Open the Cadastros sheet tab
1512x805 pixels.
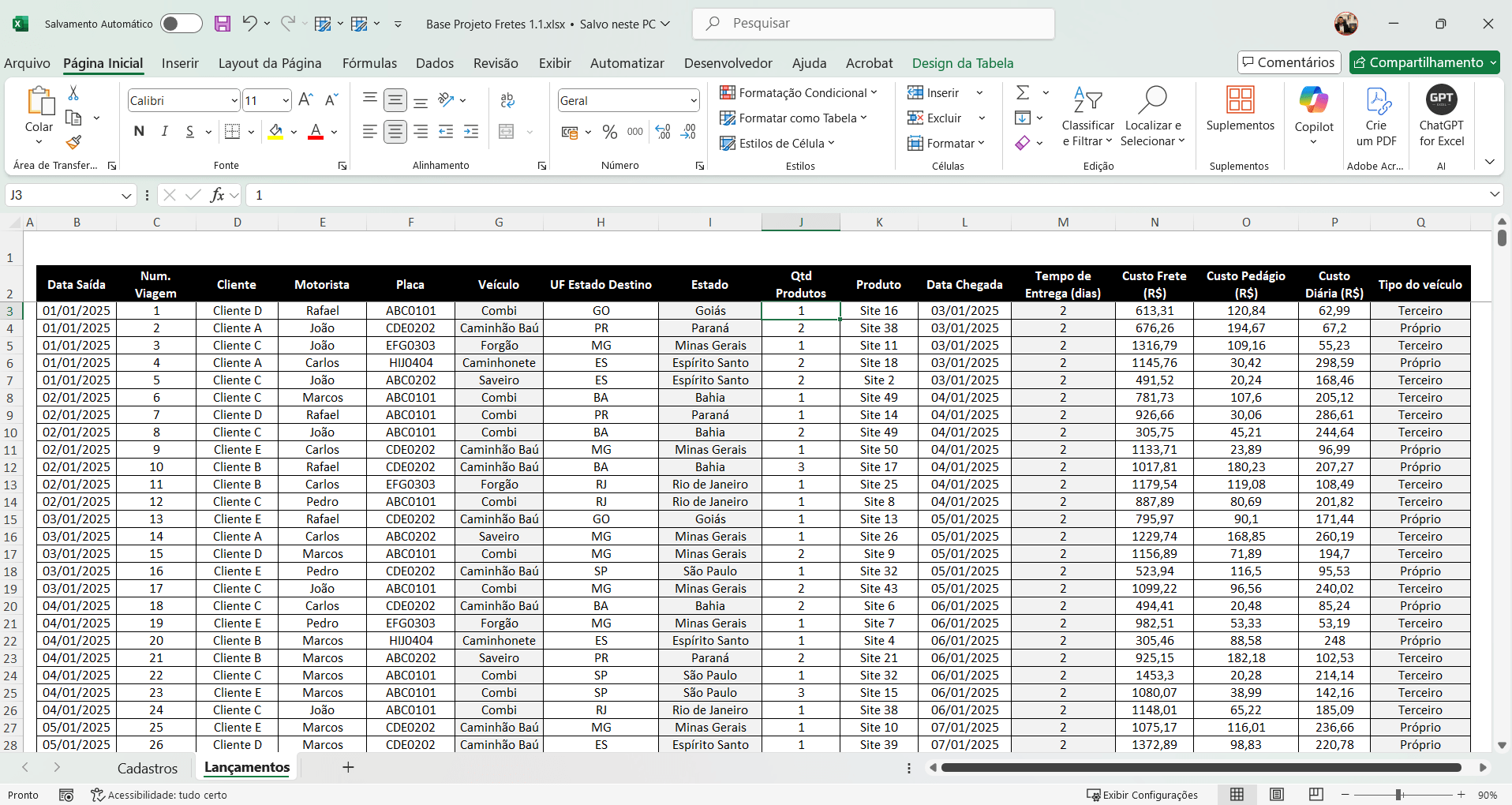tap(148, 767)
